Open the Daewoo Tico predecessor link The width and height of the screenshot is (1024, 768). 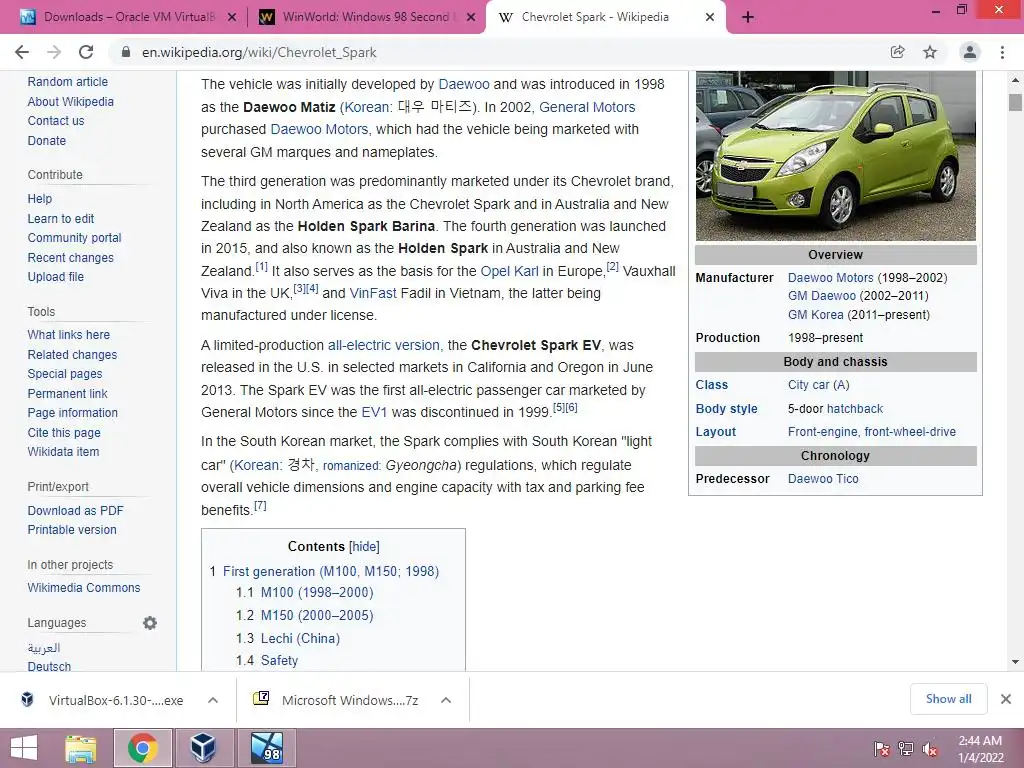tap(823, 479)
